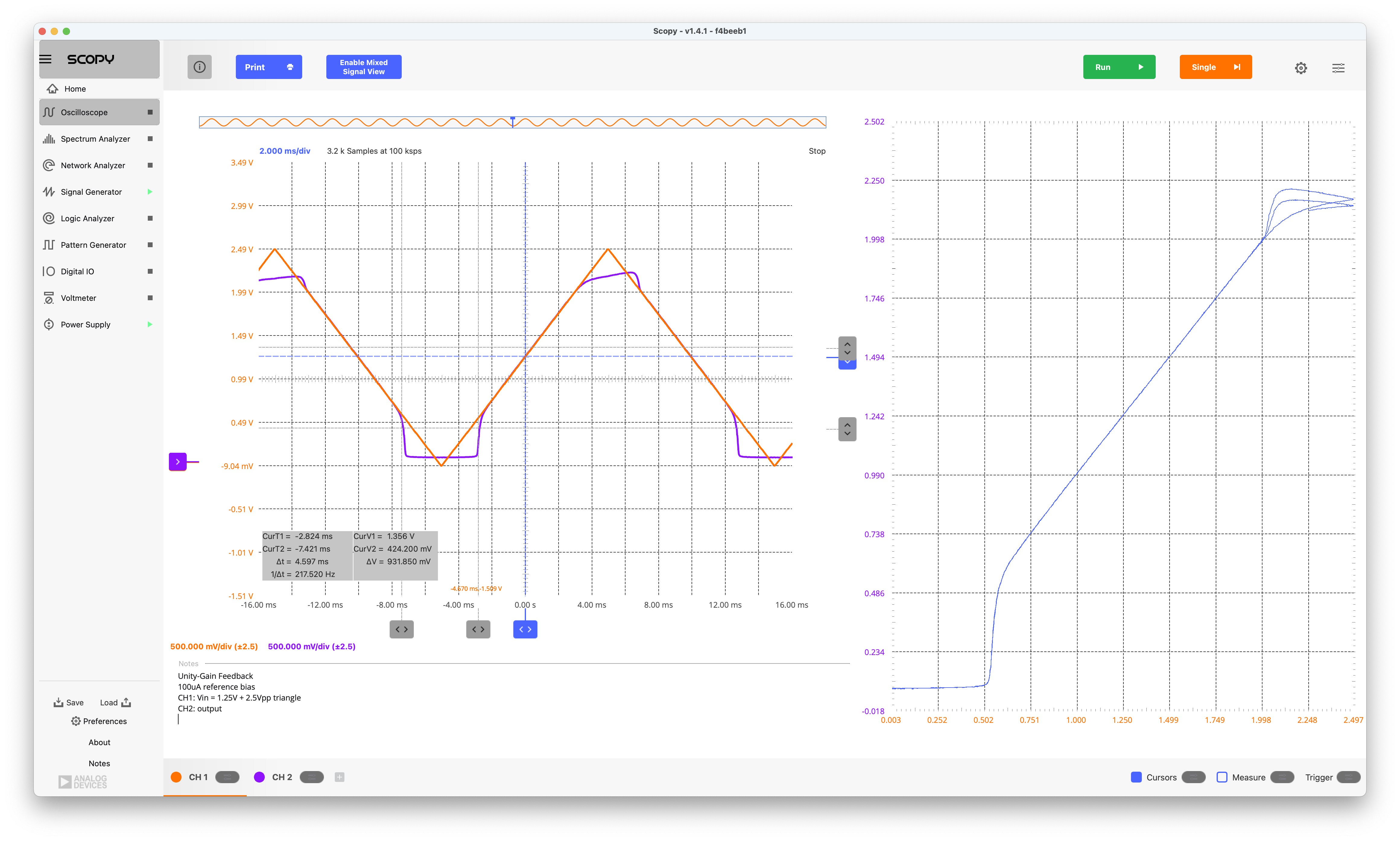Toggle Oscilloscope run/stop square
The width and height of the screenshot is (1400, 841).
(x=150, y=112)
